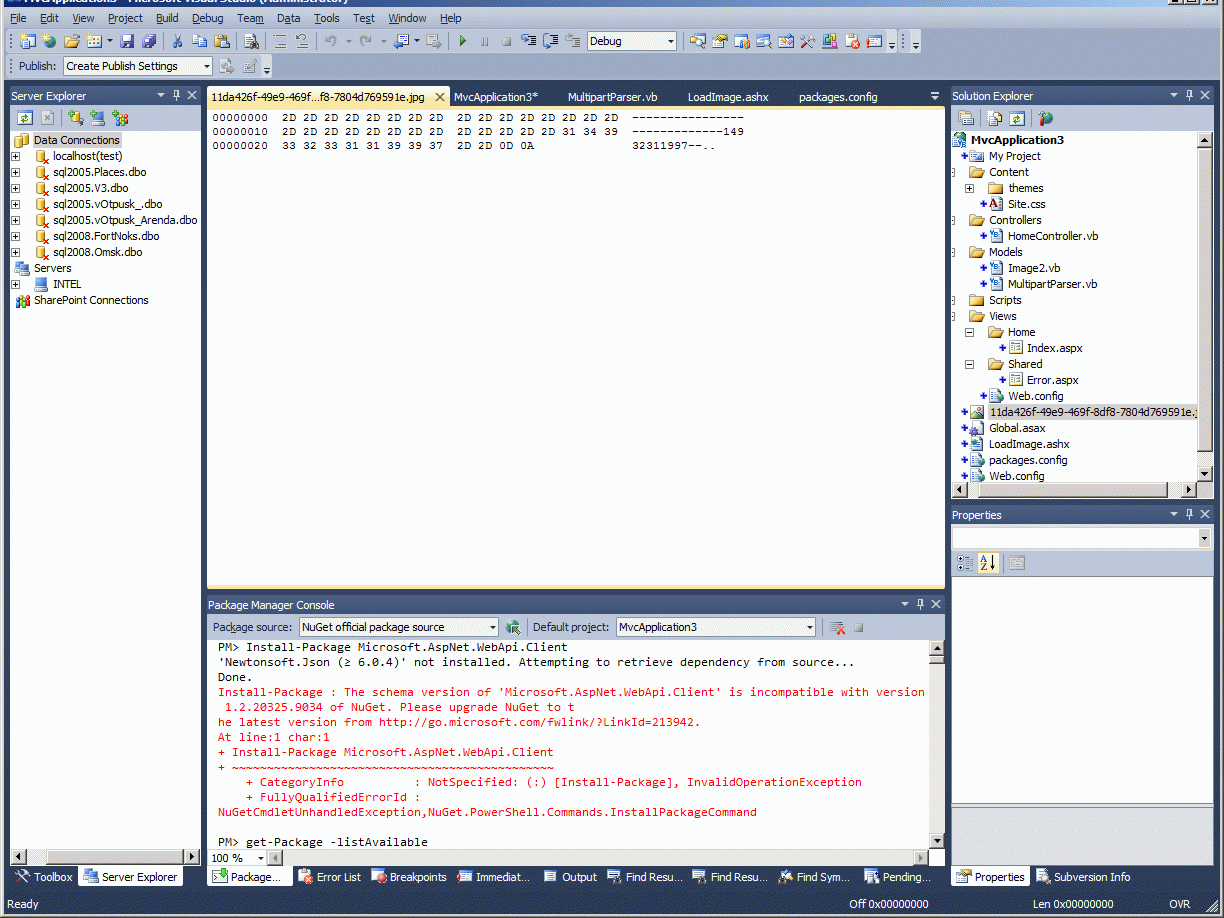1224x918 pixels.
Task: Collapse the Home folder under Views
Action: [x=969, y=332]
